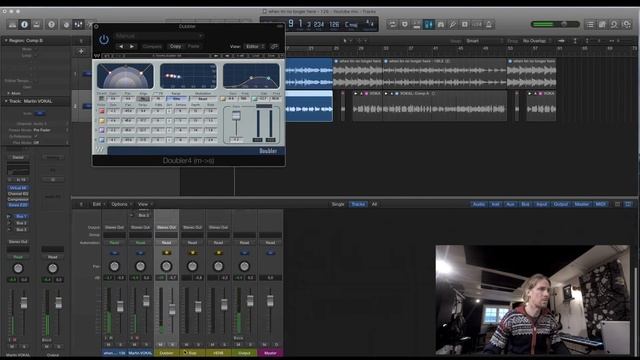Open the List Editors button
The image size is (640, 360).
[x=590, y=24]
